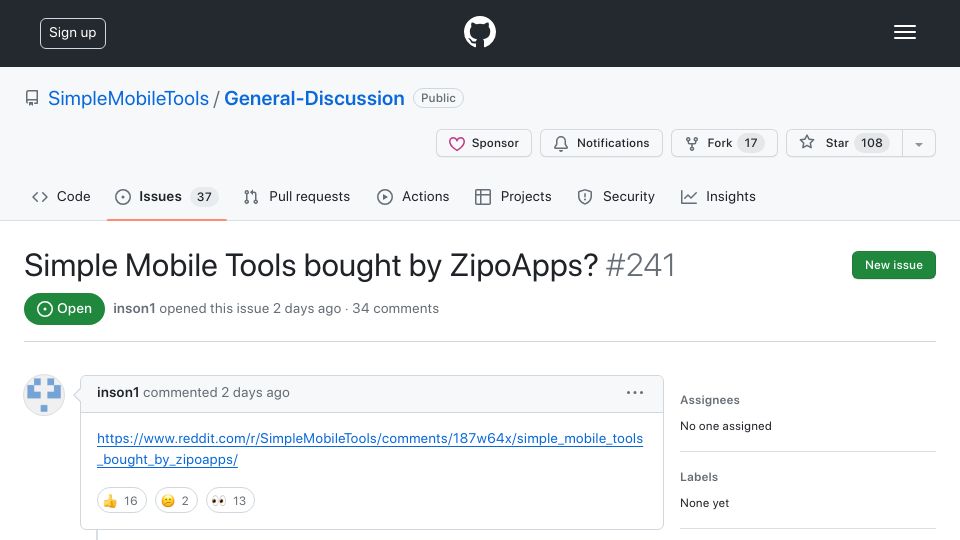Viewport: 960px width, 540px height.
Task: Open the Issues tab
Action: pos(167,197)
